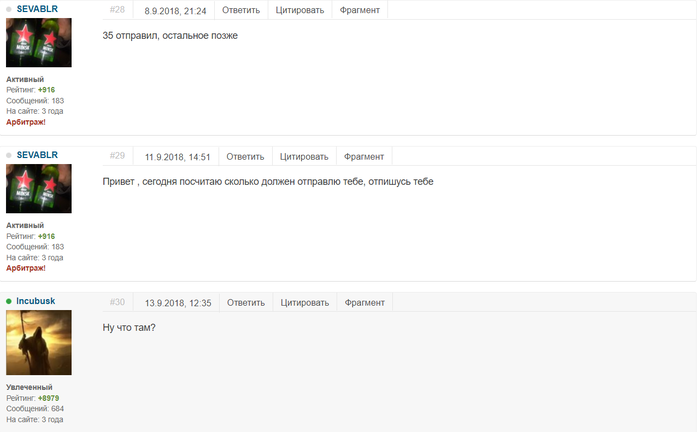Select message text "35 отправил, остальное позже"

(170, 36)
